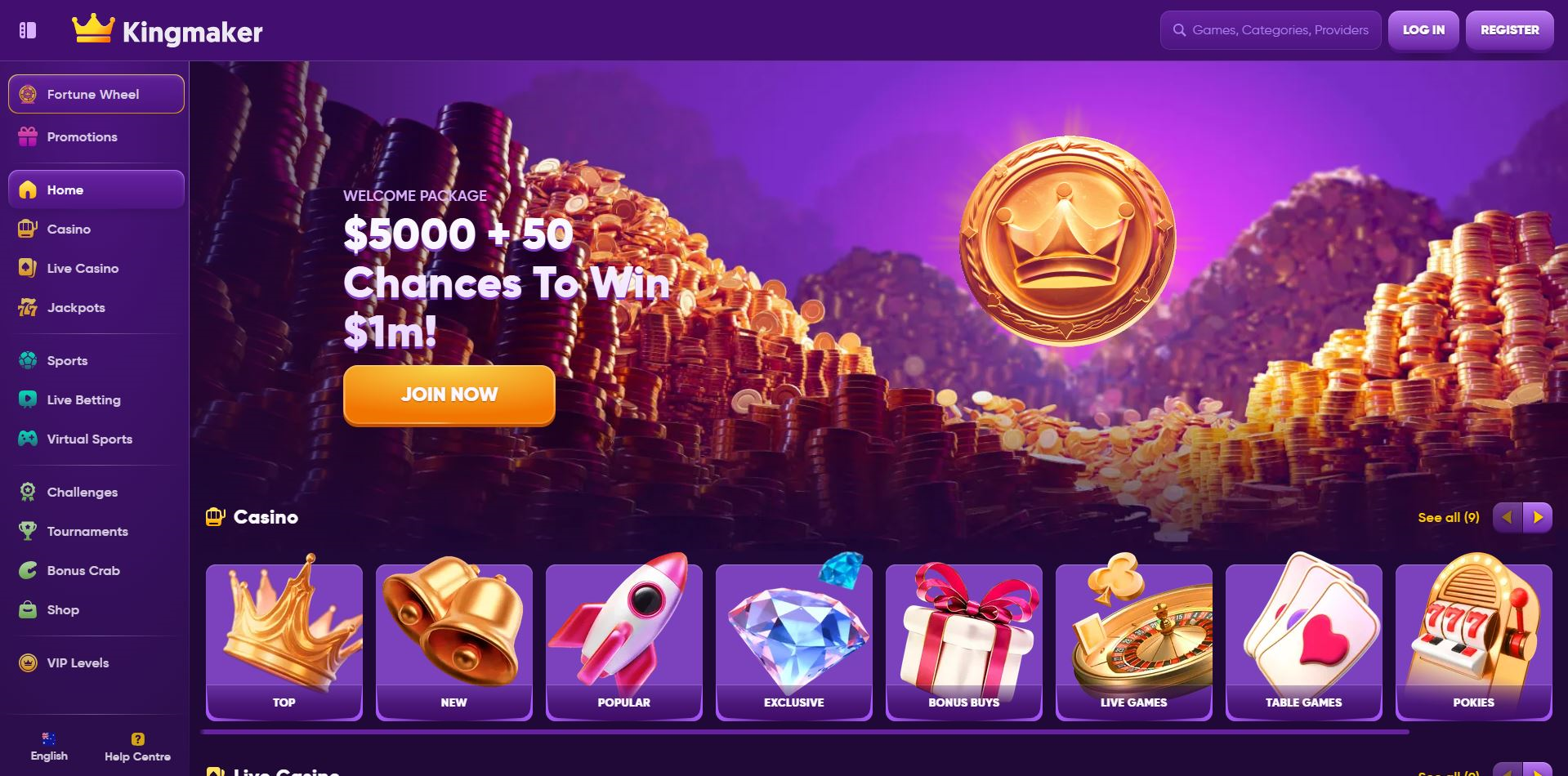Open the Bonus Crab feature
Image resolution: width=1568 pixels, height=776 pixels.
(x=96, y=570)
